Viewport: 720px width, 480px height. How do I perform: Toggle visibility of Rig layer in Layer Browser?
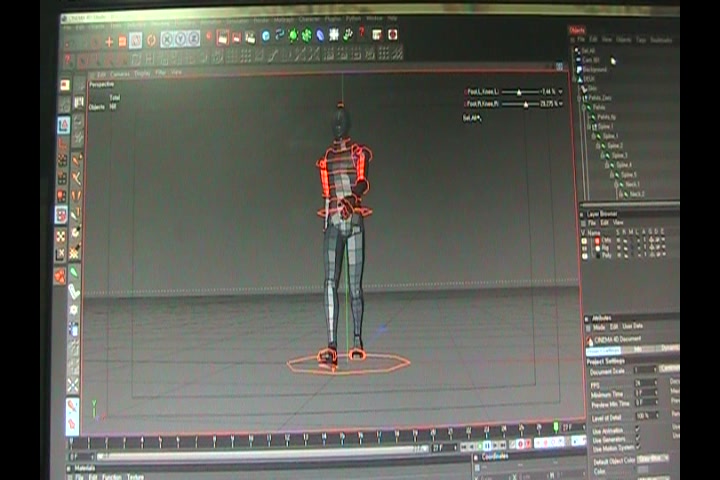click(x=584, y=248)
